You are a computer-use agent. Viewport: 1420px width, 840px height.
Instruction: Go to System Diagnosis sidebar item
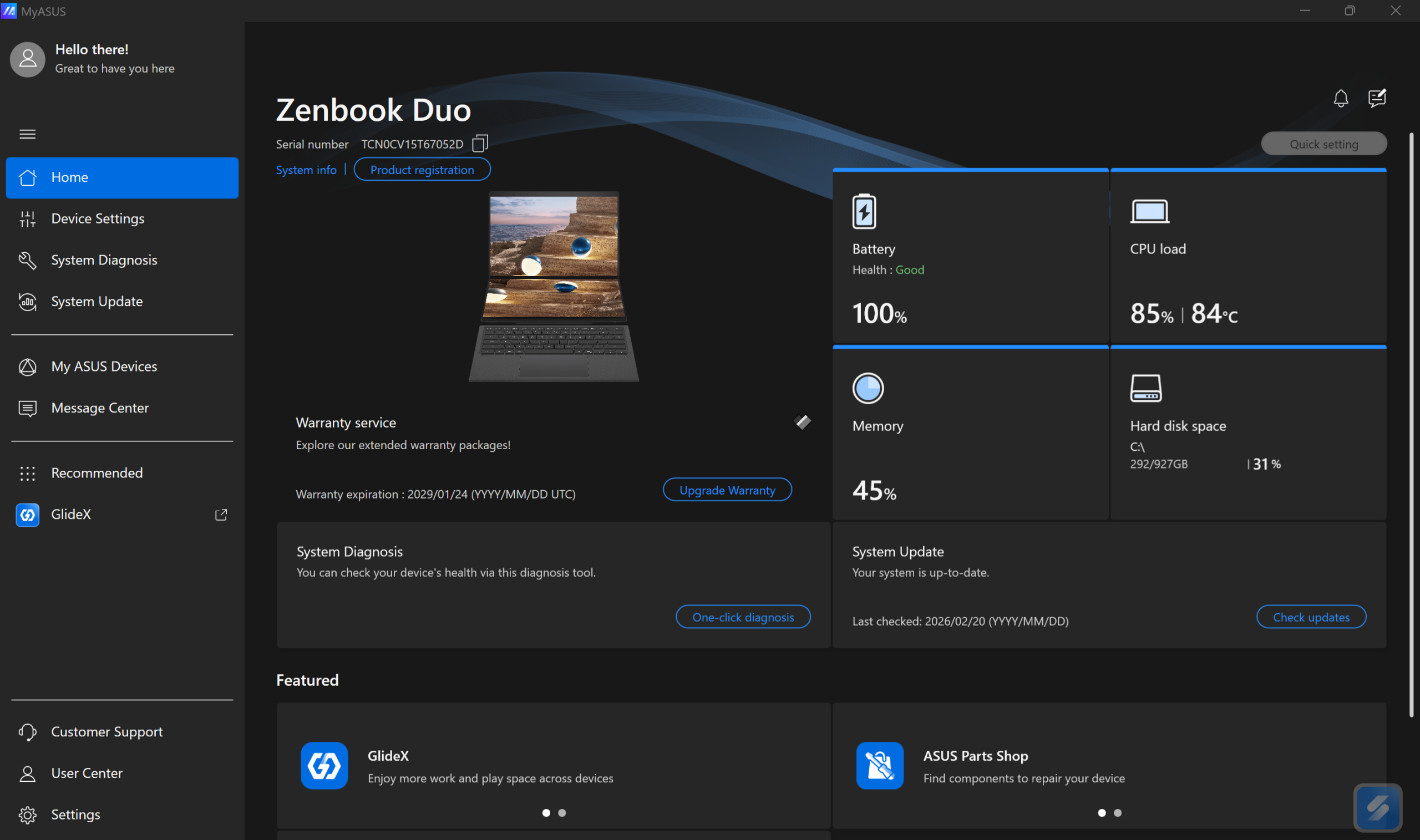[104, 260]
